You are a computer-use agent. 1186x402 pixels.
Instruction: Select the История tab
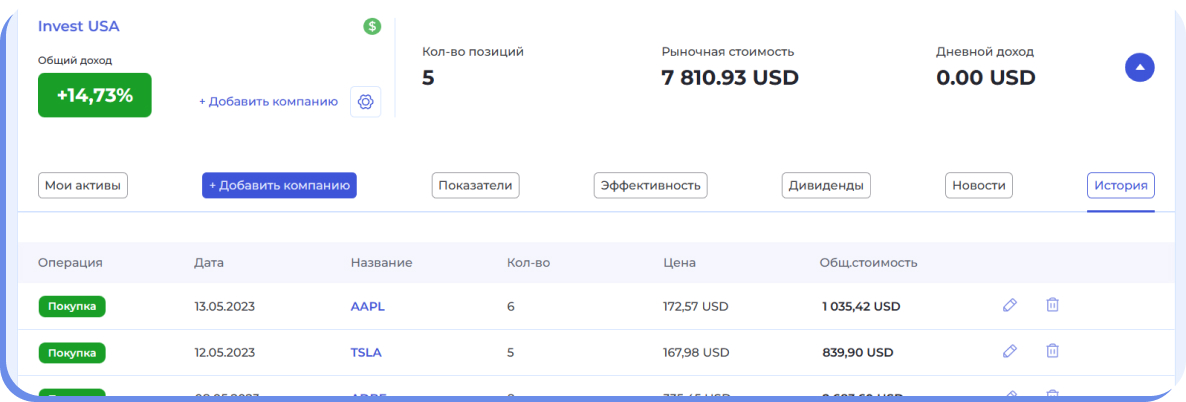point(1120,185)
